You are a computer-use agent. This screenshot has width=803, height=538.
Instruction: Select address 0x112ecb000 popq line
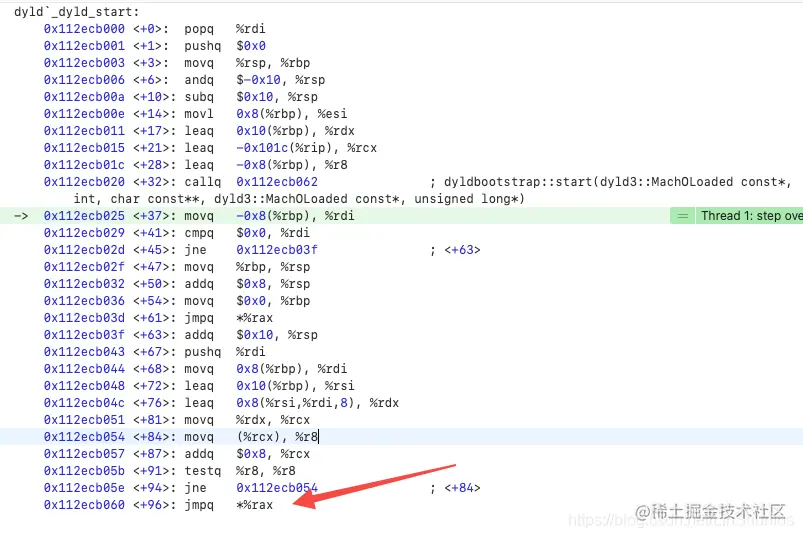tap(155, 29)
